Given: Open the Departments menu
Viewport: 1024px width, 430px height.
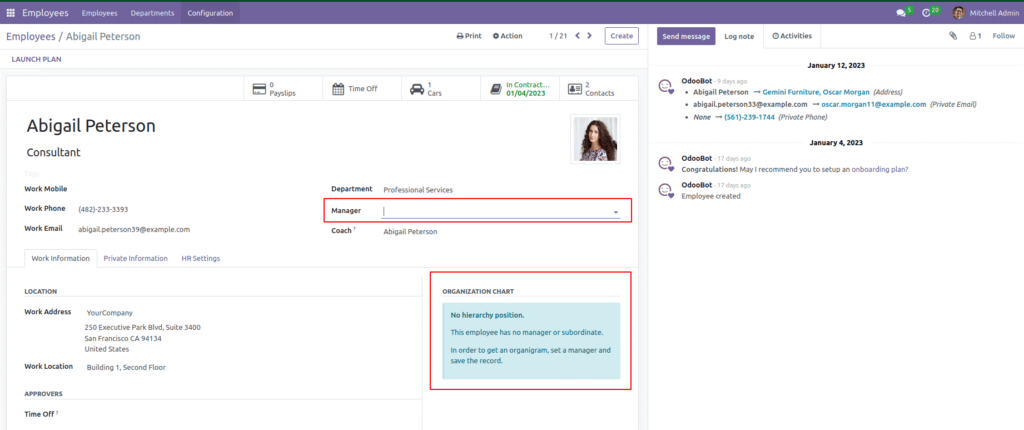Looking at the screenshot, I should click(x=152, y=13).
